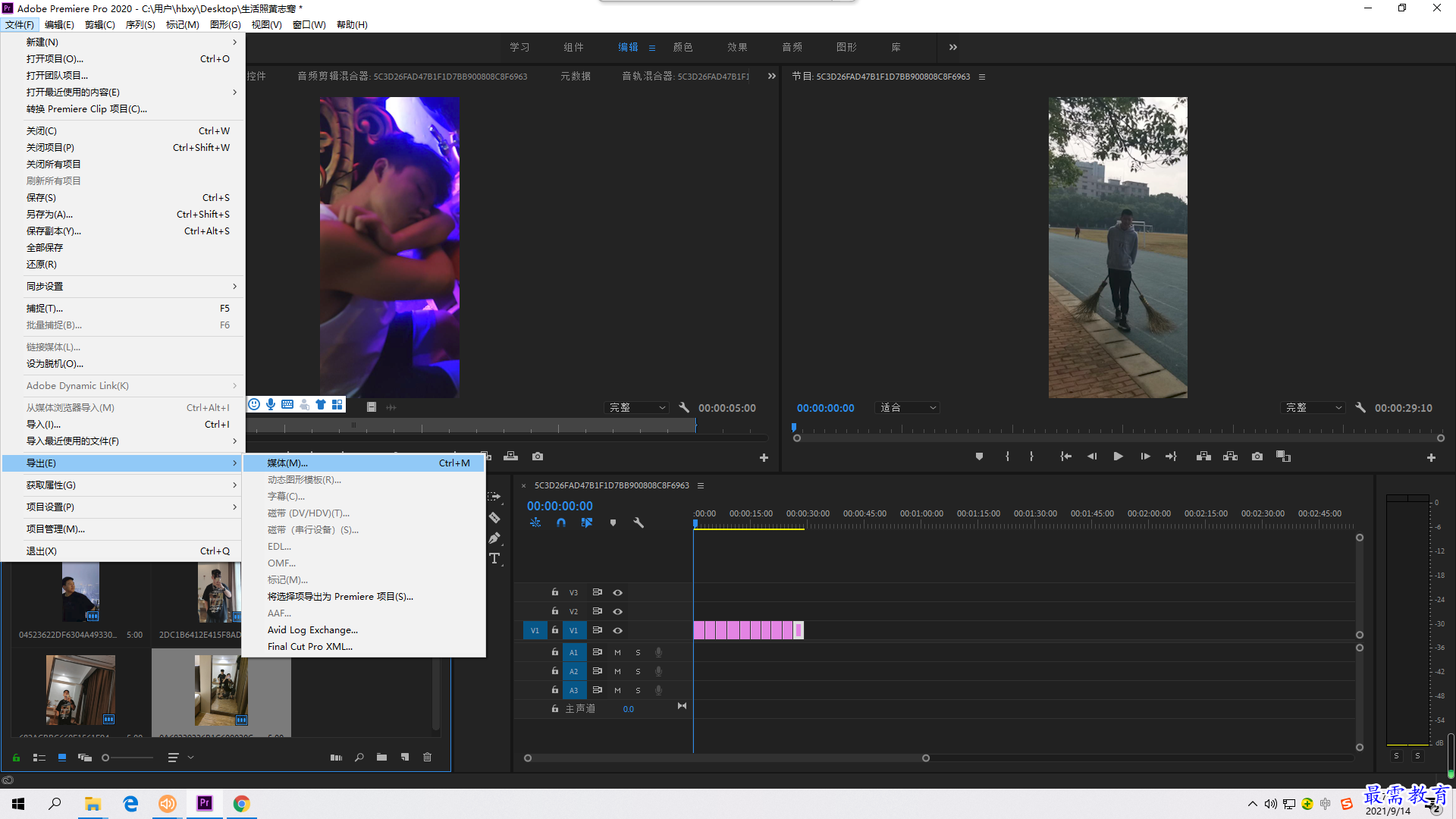Go to In point in Program monitor
The width and height of the screenshot is (1456, 819).
coord(1065,457)
